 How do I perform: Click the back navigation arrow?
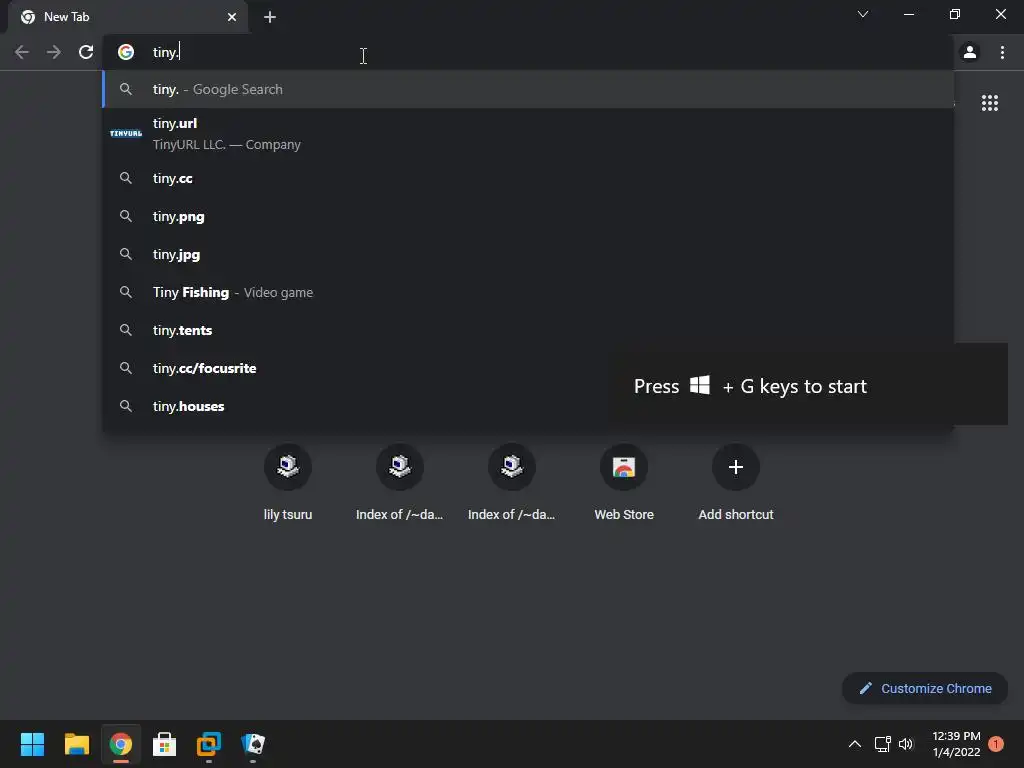pyautogui.click(x=22, y=52)
